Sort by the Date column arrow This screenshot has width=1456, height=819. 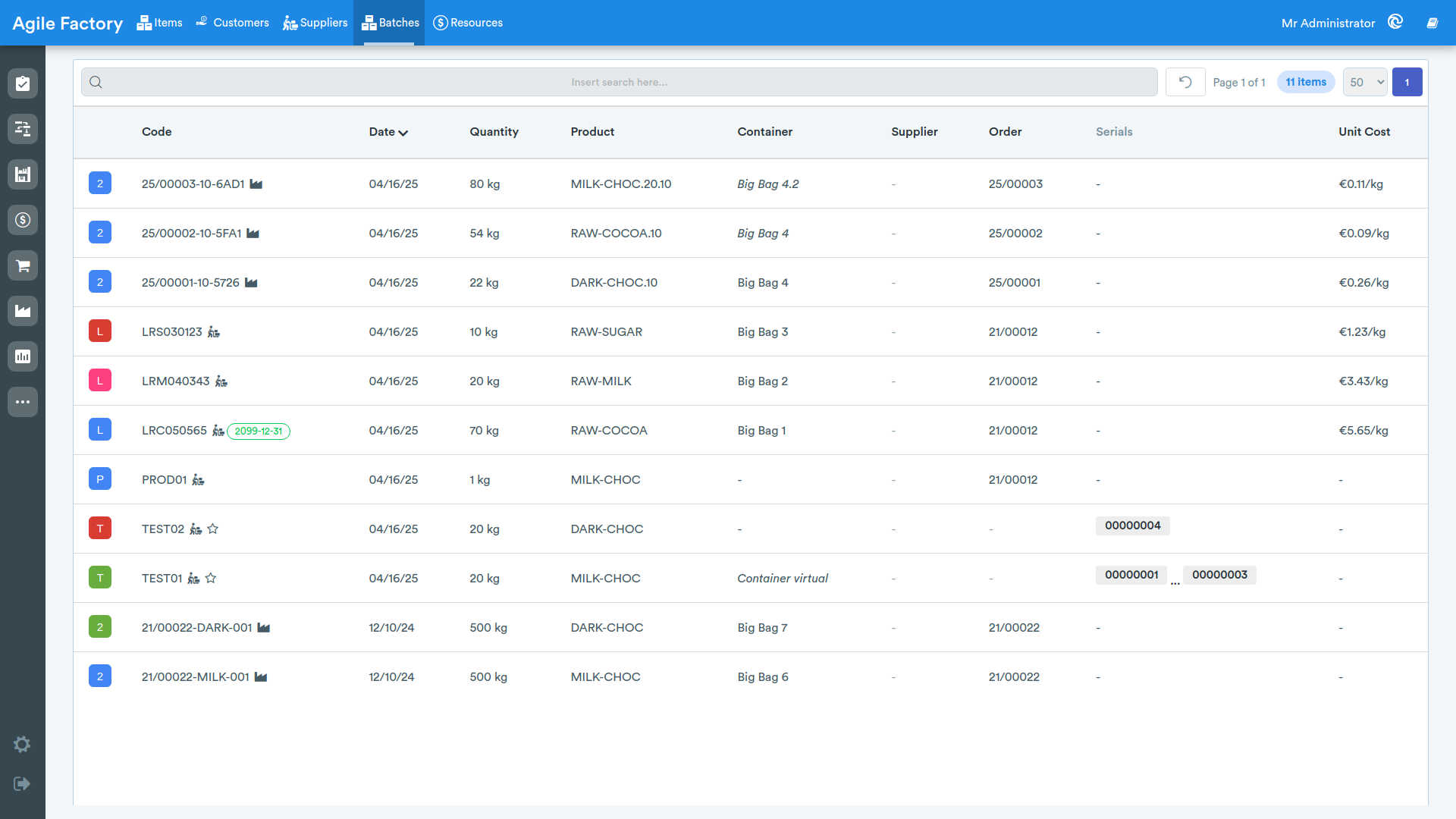(403, 133)
